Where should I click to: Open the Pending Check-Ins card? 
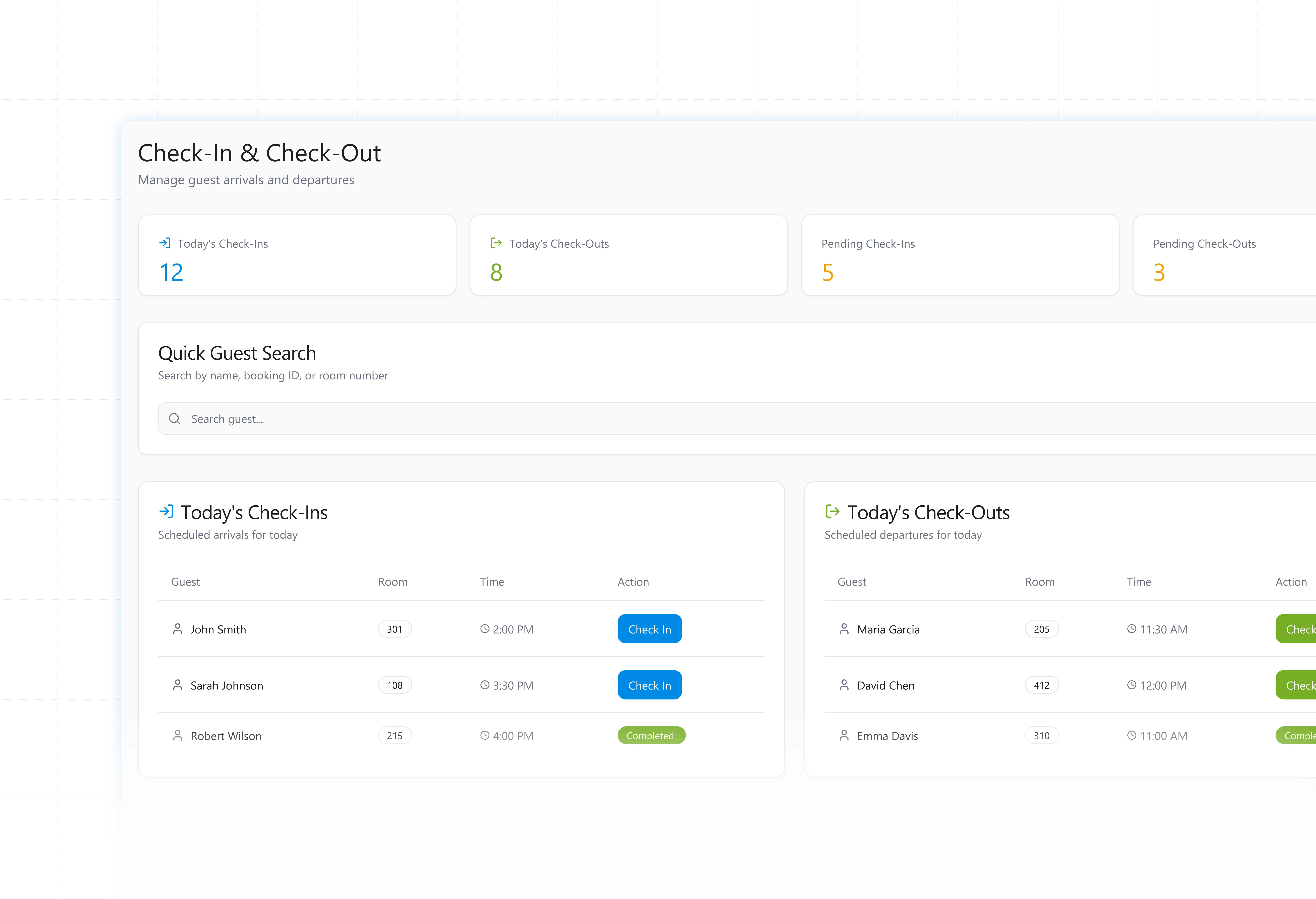coord(960,255)
